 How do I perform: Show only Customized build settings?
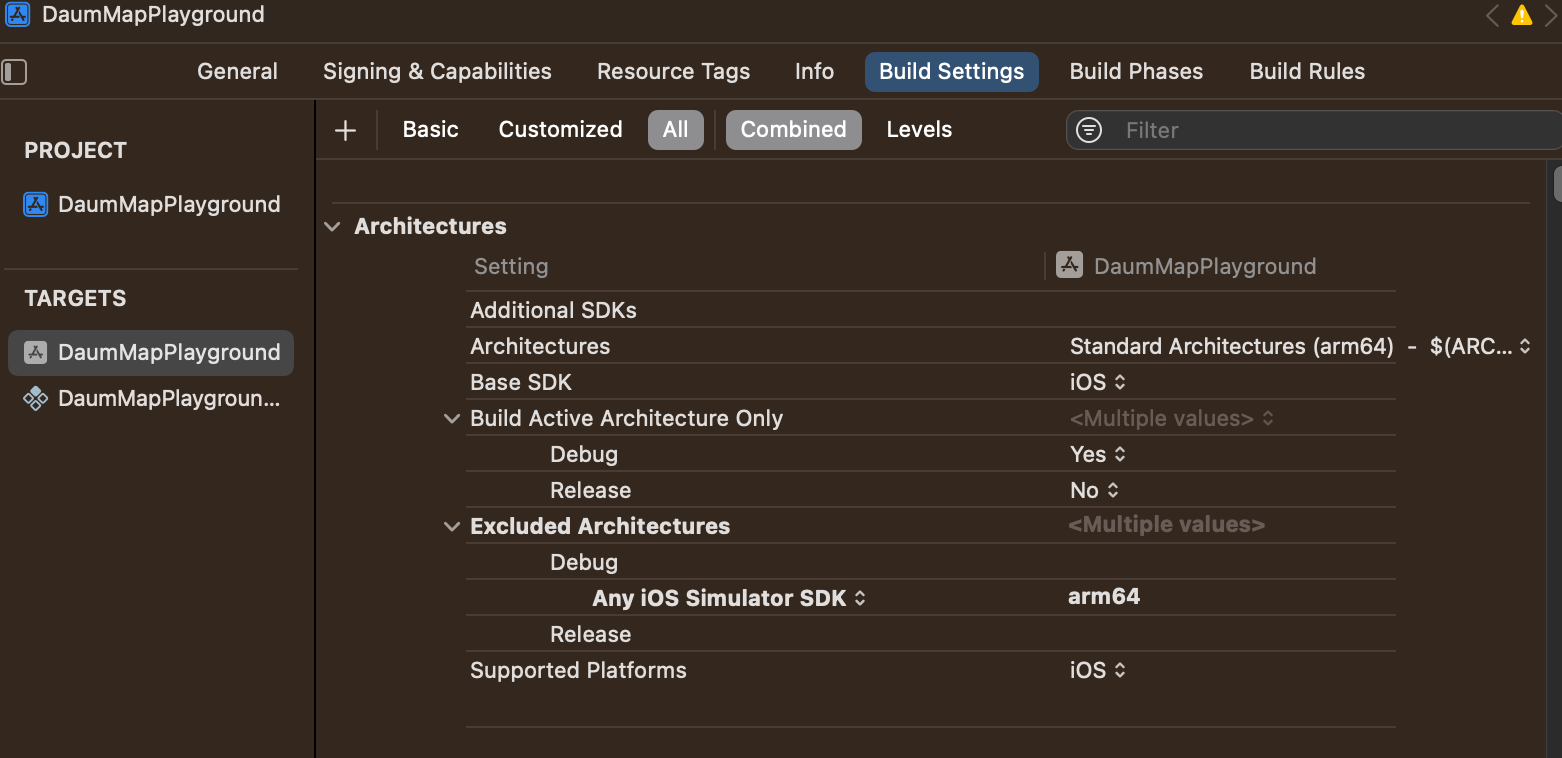560,130
